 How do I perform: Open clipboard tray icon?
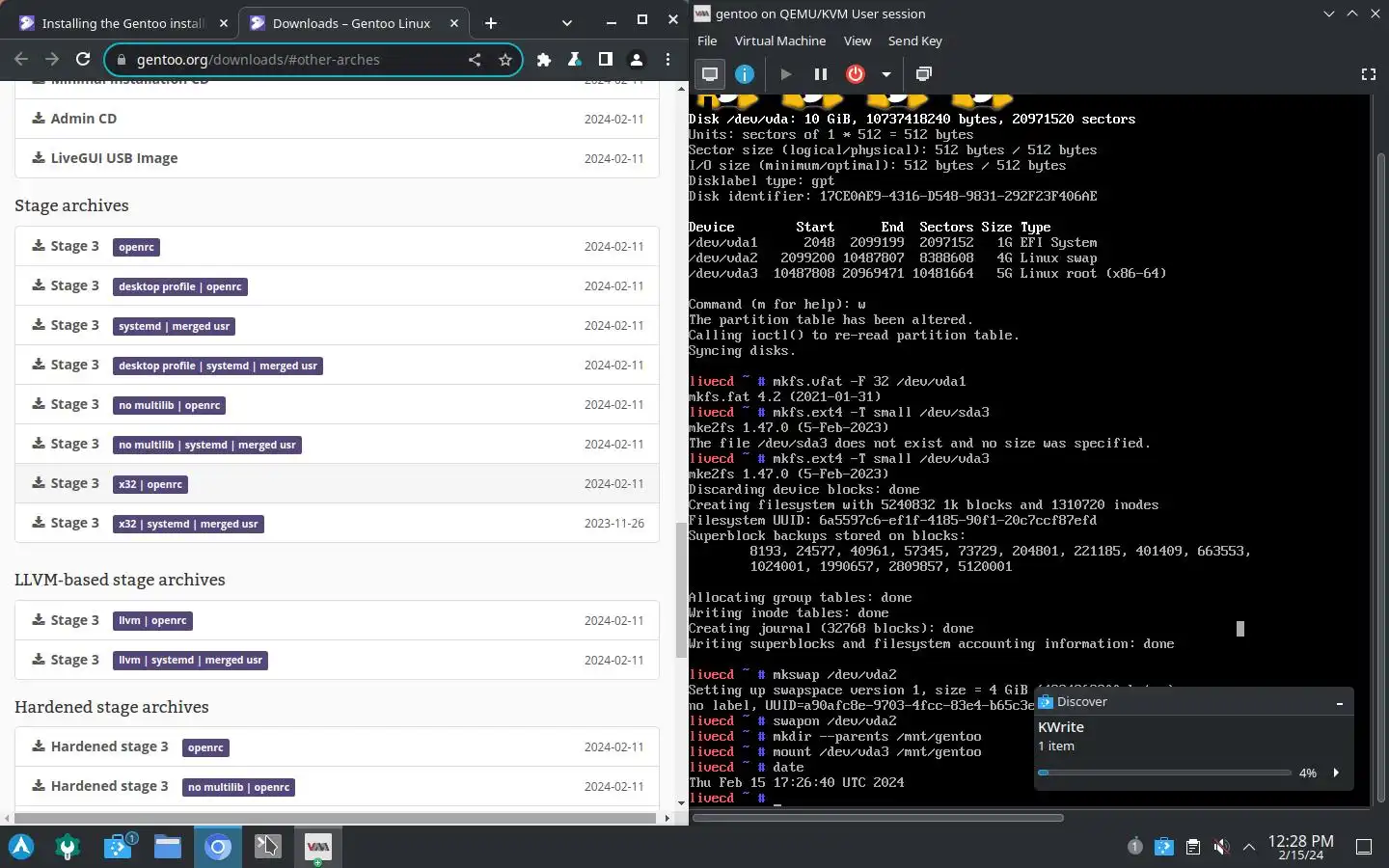coord(1193,847)
